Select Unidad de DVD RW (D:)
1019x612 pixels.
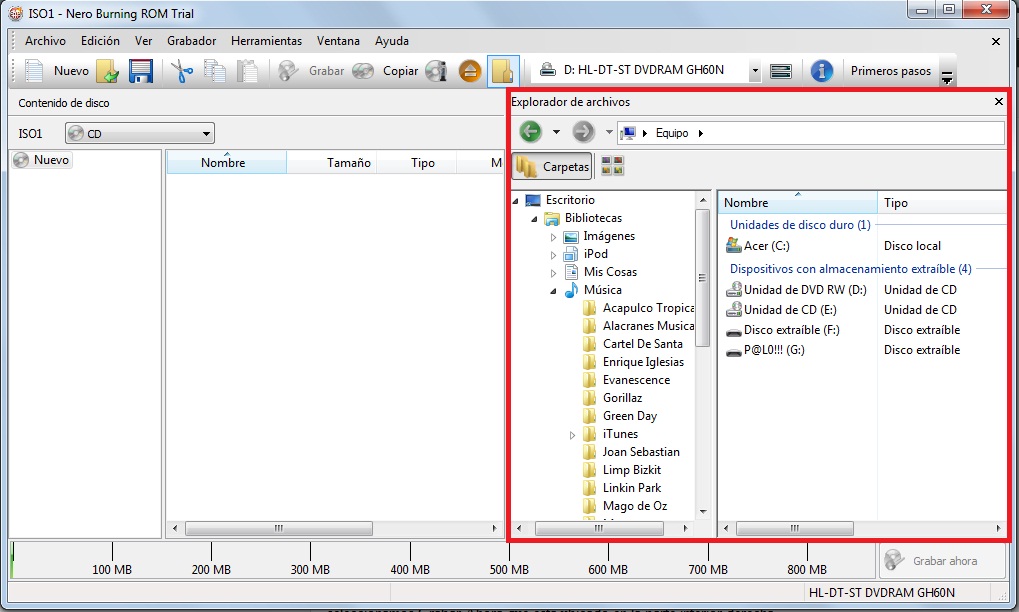click(796, 290)
